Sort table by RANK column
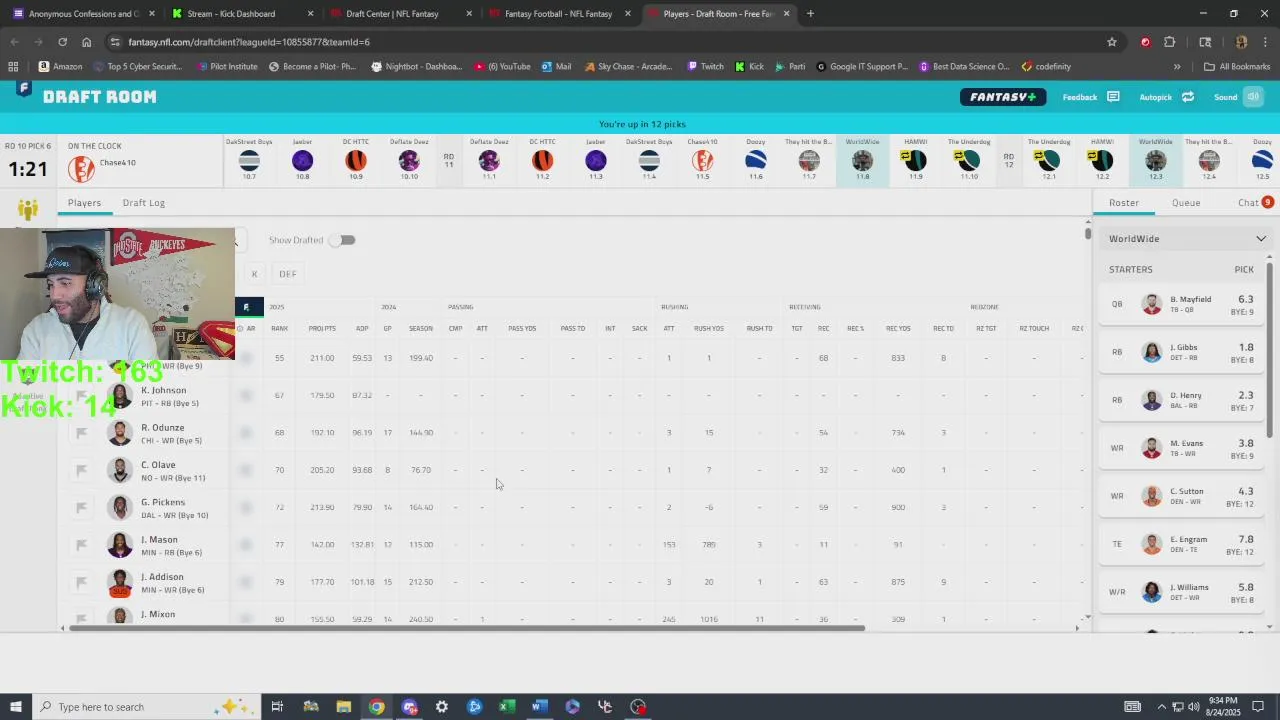Screen dimensions: 1280x720 [279, 328]
